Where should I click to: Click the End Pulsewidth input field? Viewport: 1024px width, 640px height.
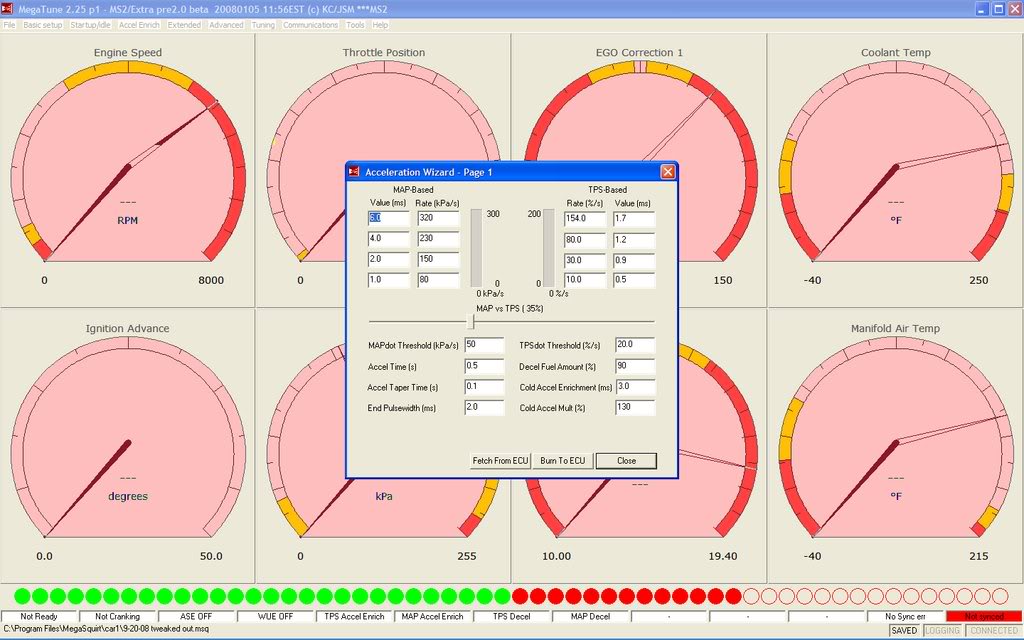[x=484, y=408]
